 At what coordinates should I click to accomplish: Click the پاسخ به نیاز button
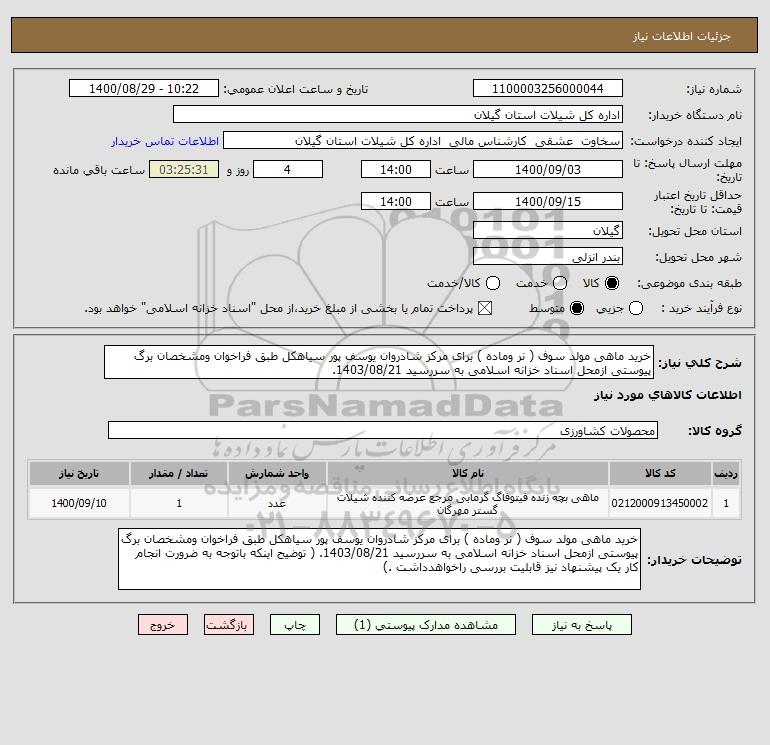point(582,625)
